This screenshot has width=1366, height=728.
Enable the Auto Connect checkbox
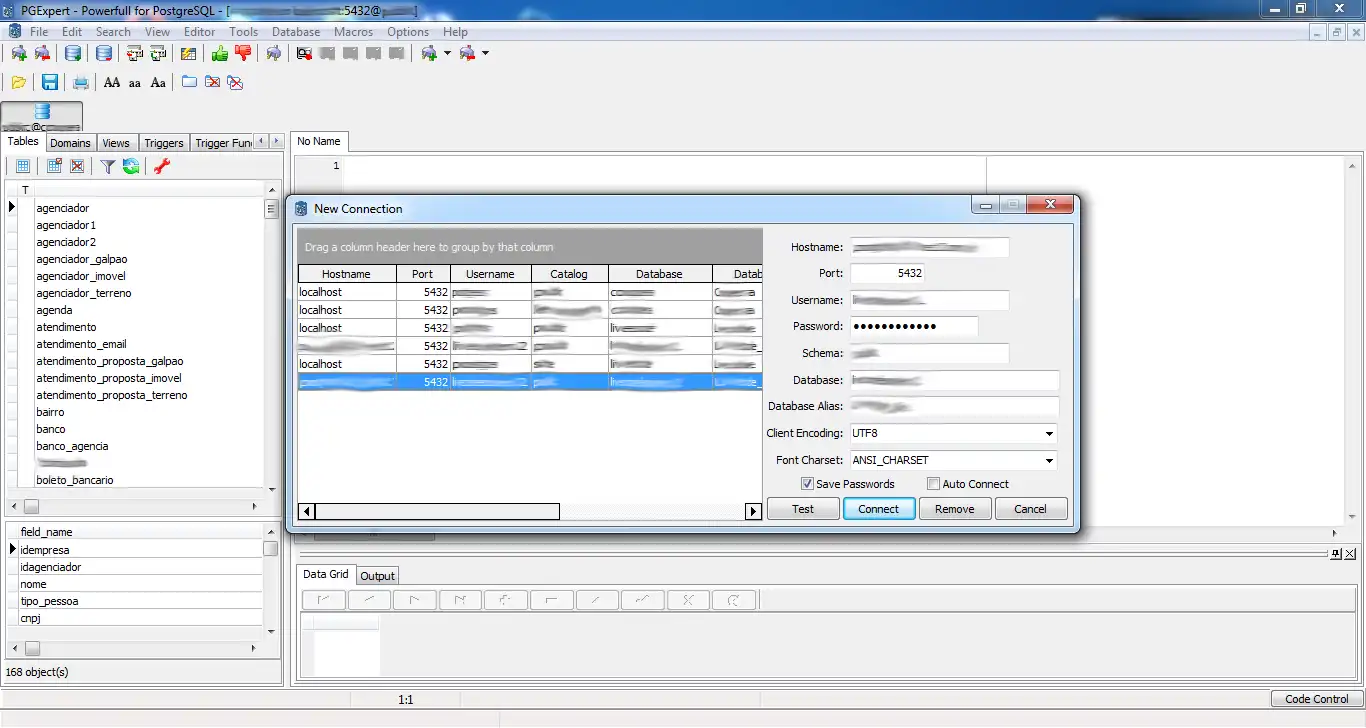(x=933, y=484)
